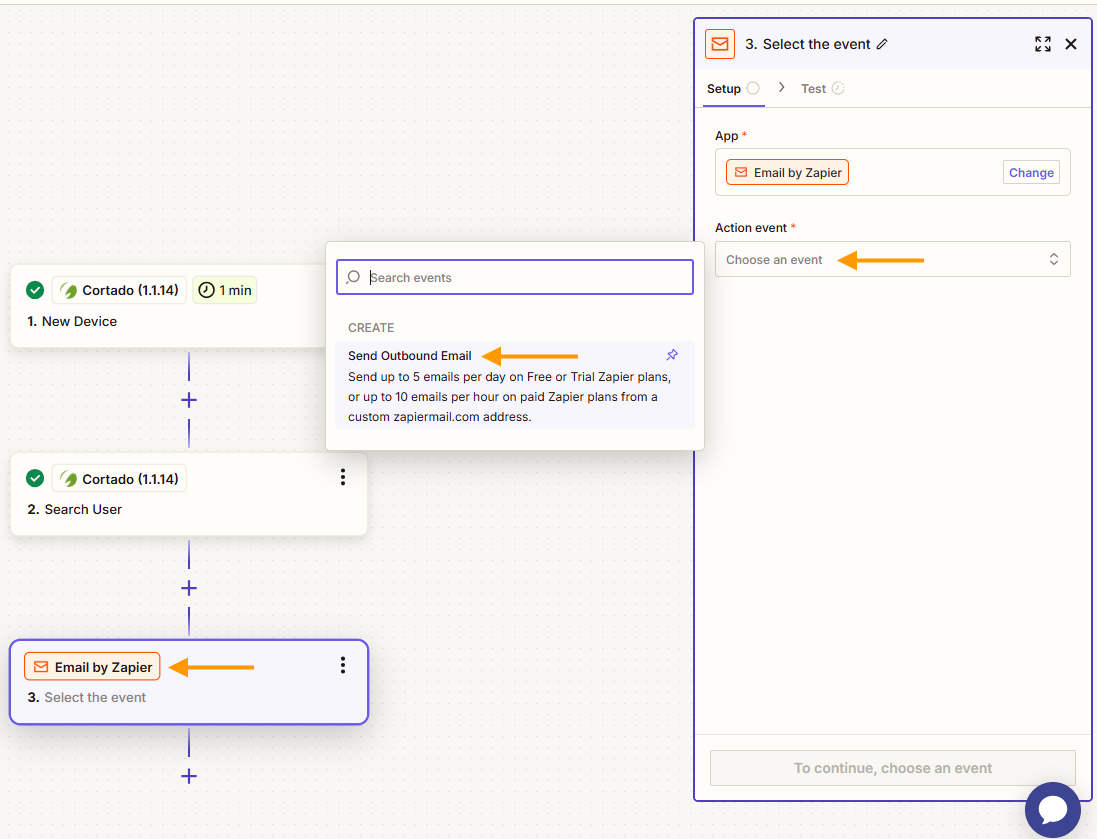Click the 1 min polling interval badge
Image resolution: width=1097 pixels, height=839 pixels.
point(225,290)
